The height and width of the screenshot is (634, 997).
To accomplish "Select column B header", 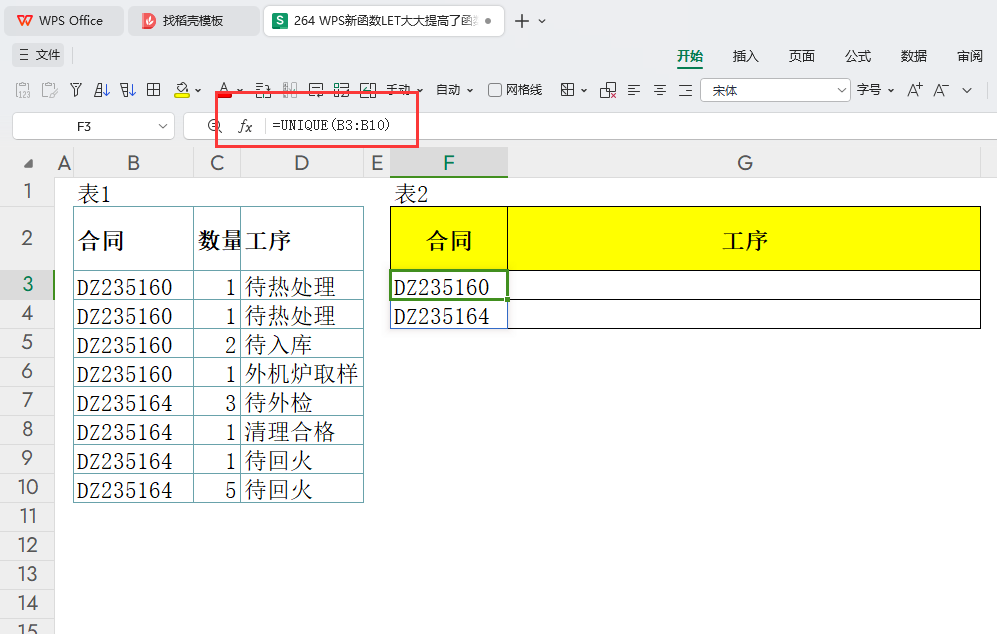I will [134, 163].
